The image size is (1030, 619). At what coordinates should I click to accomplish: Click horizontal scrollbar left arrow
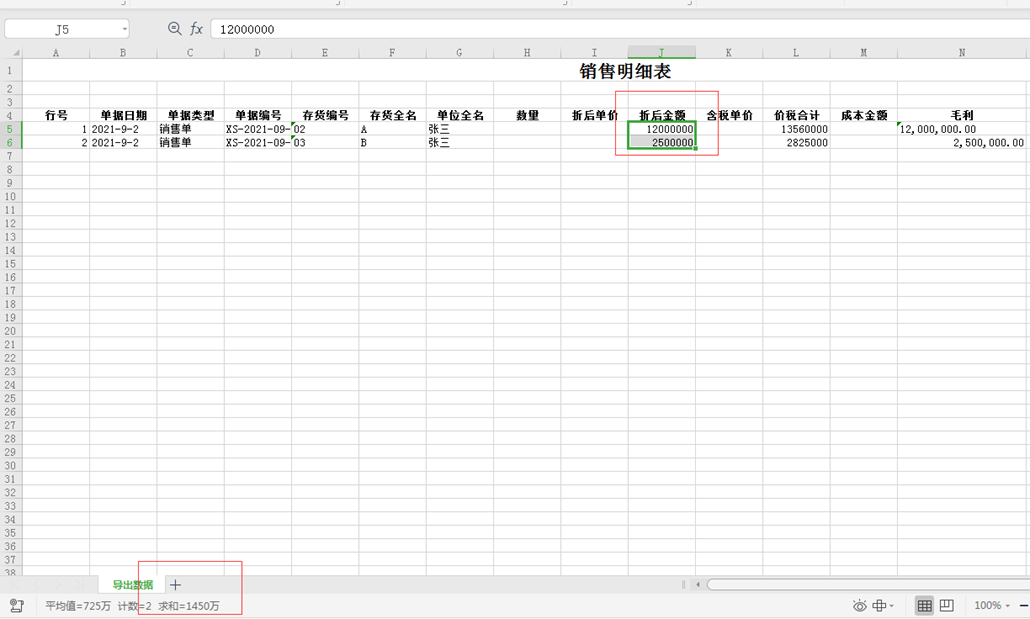[698, 584]
